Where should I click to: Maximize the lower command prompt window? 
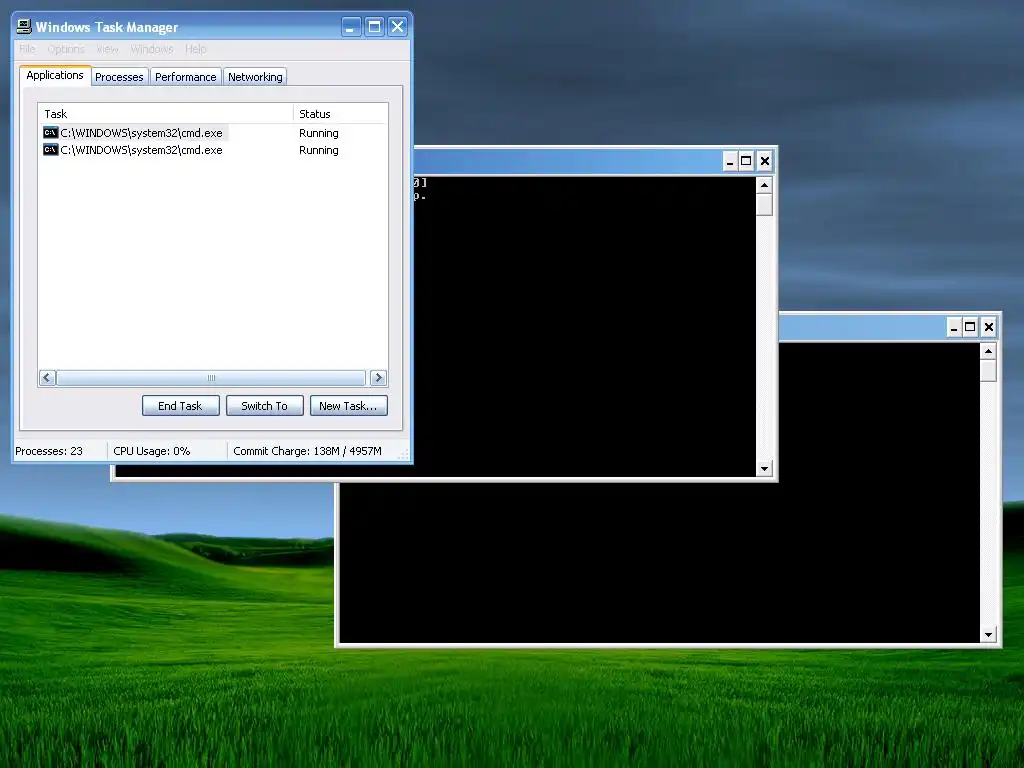point(970,327)
